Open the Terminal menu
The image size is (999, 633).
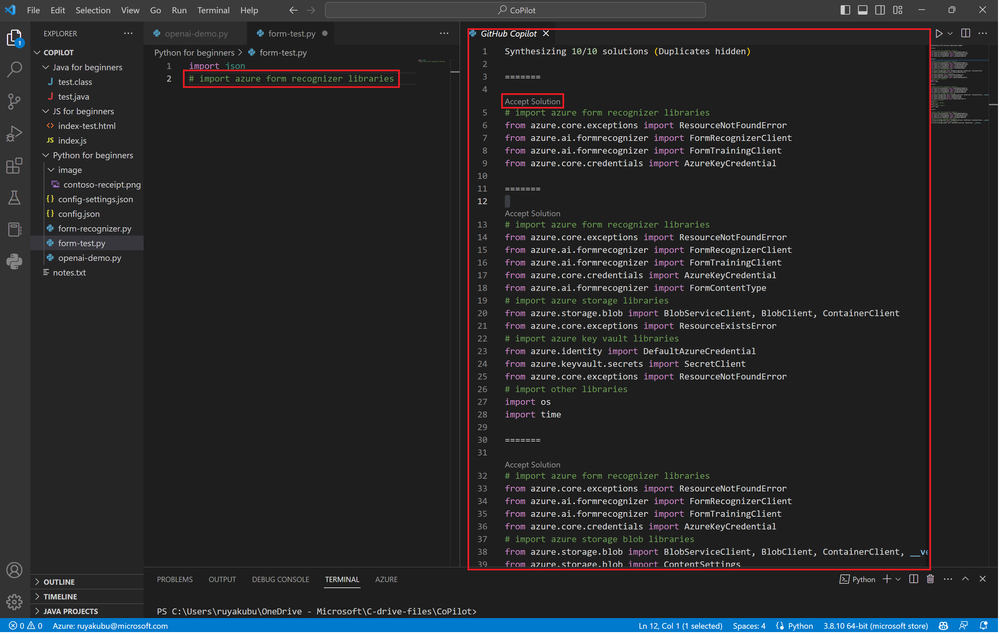[213, 10]
